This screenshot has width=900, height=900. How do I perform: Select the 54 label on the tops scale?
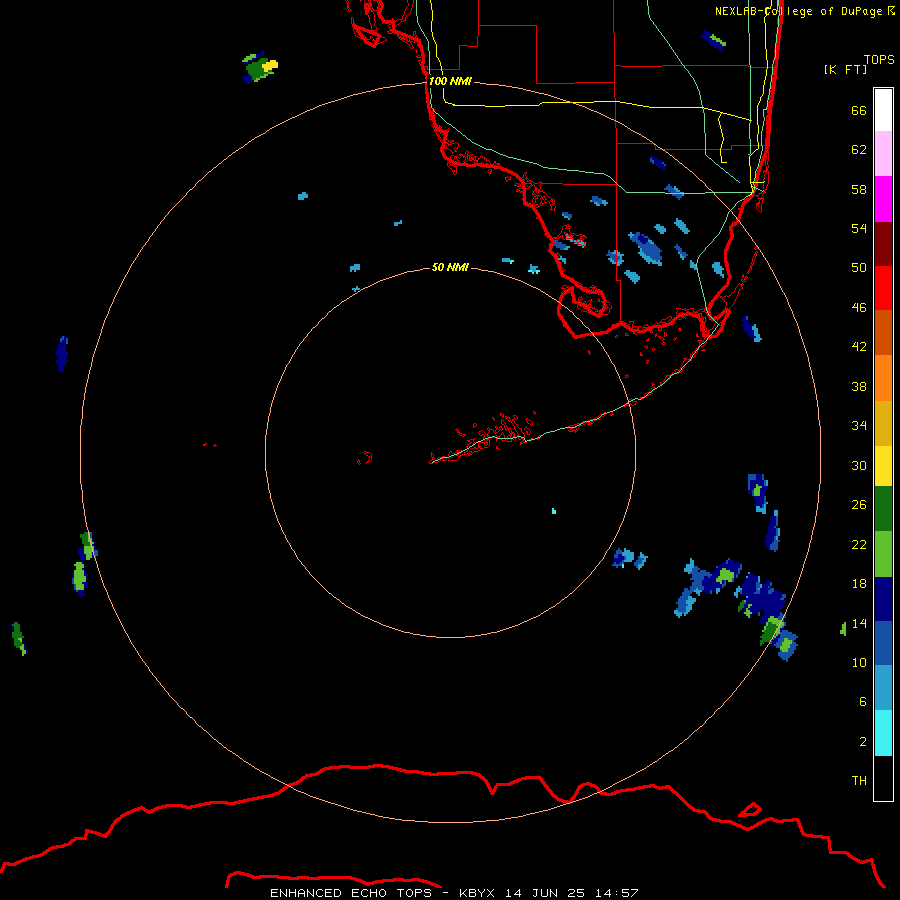859,228
